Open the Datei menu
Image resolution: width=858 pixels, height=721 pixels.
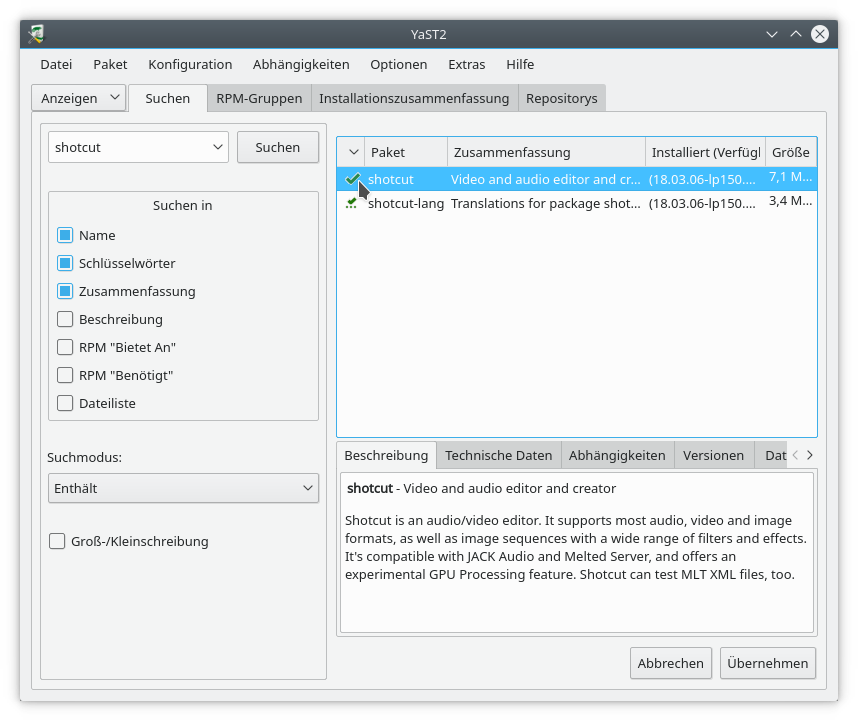pyautogui.click(x=56, y=65)
